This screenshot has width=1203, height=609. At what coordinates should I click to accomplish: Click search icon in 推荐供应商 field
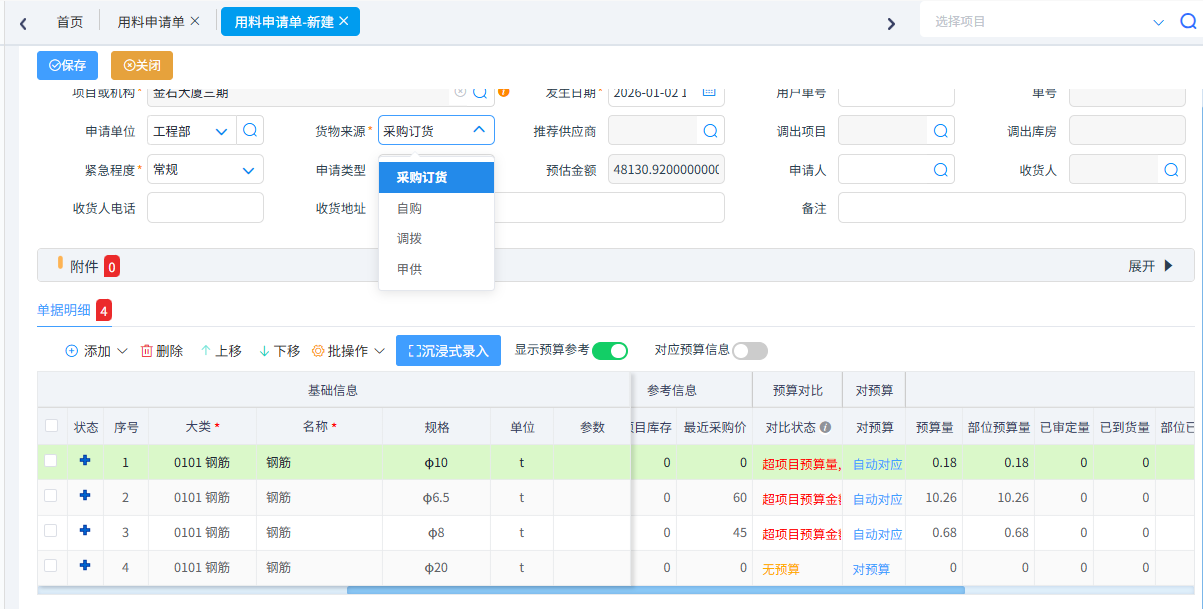(x=710, y=131)
